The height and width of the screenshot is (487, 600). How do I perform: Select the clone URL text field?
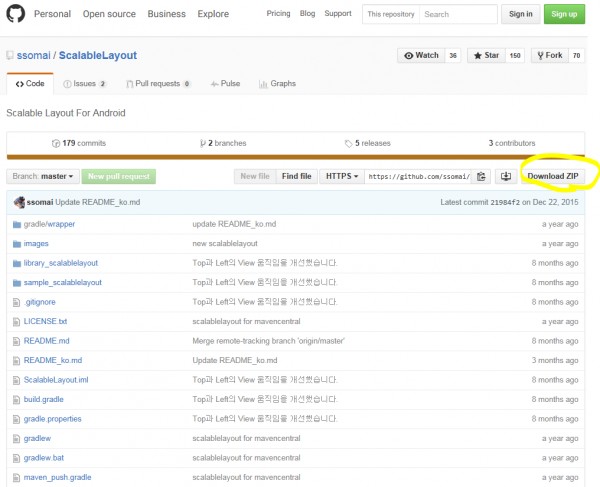coord(418,176)
